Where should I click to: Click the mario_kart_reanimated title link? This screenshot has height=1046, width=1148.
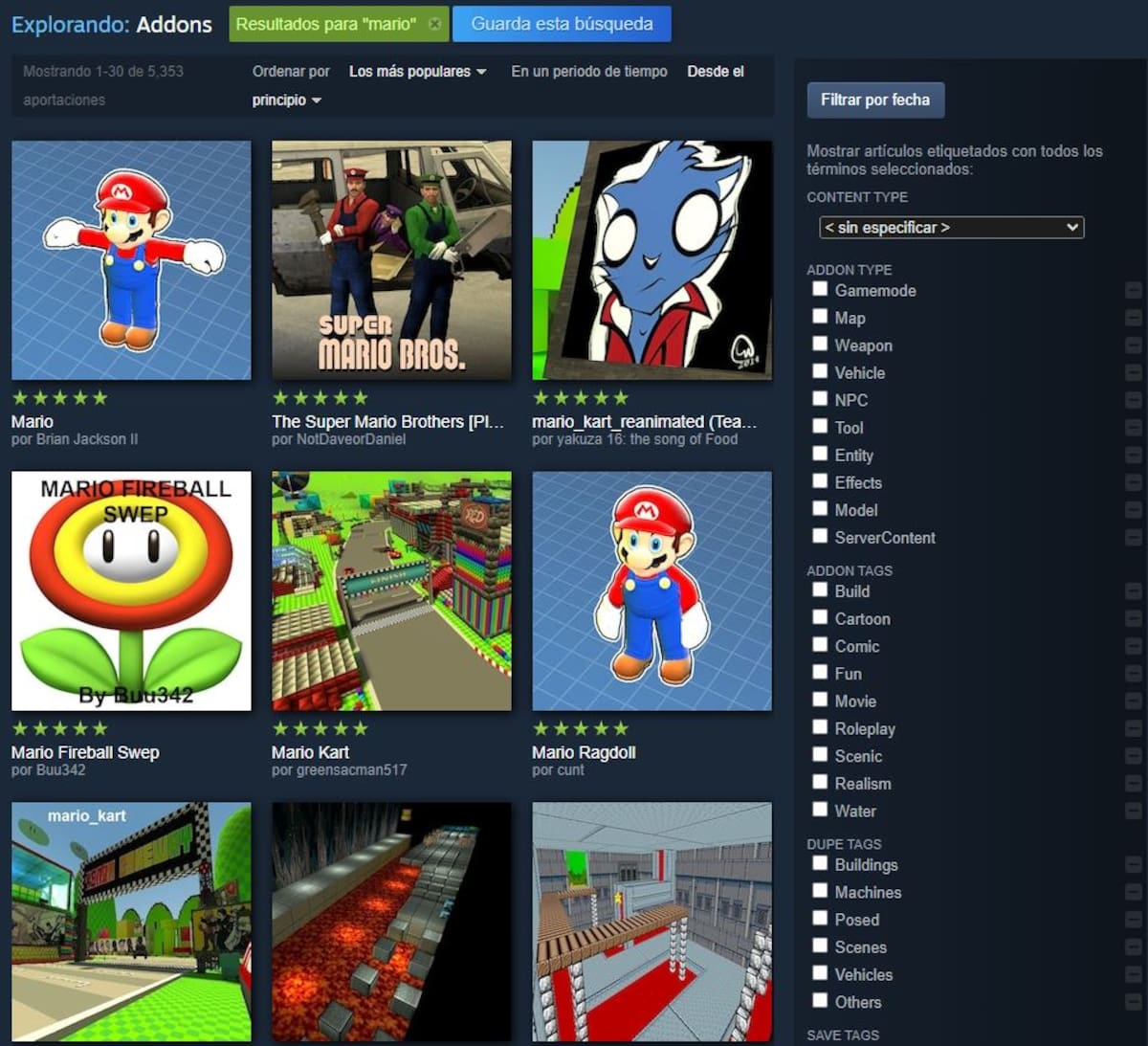point(645,422)
